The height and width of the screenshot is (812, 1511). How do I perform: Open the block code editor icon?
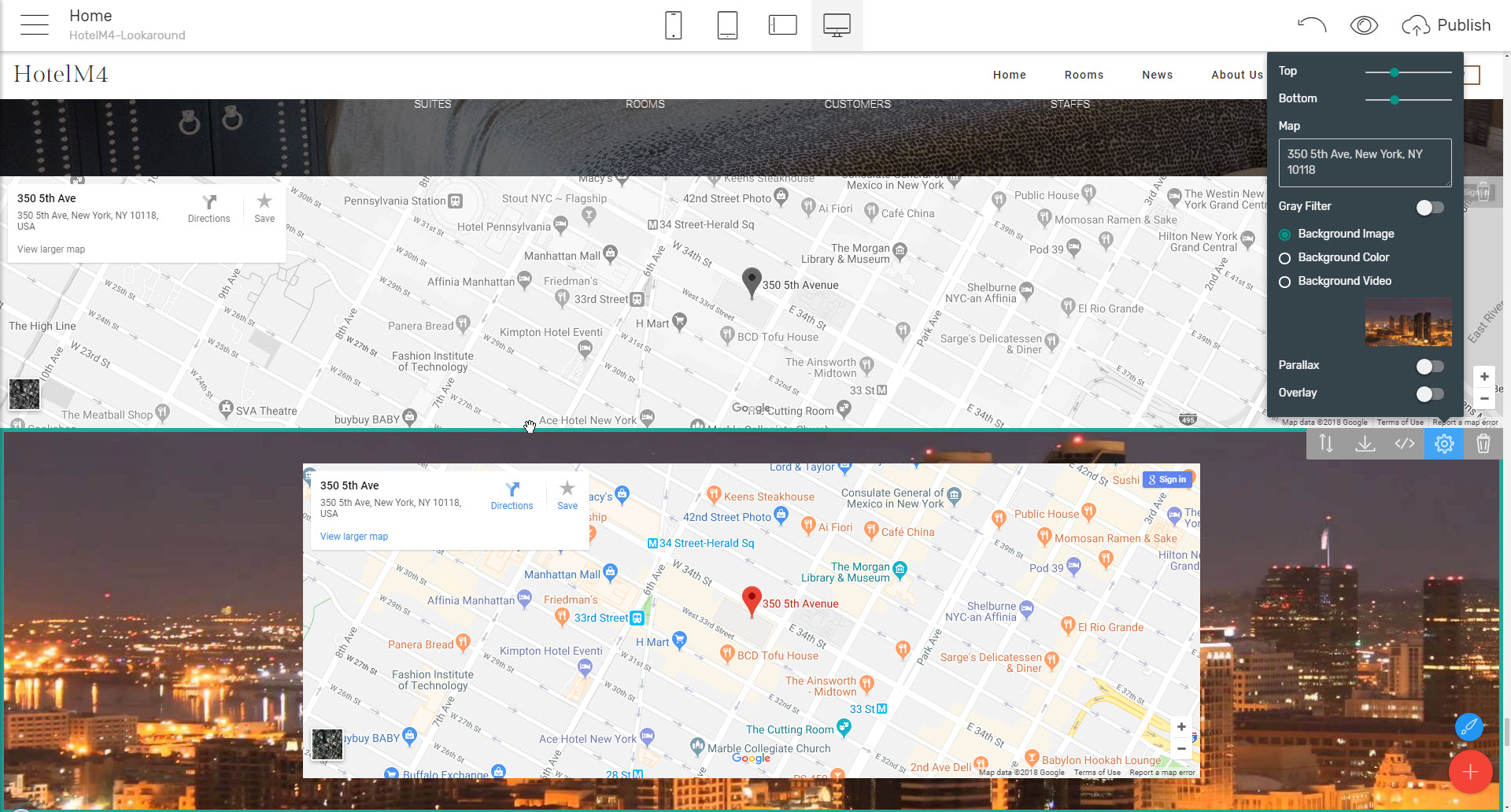click(x=1405, y=444)
